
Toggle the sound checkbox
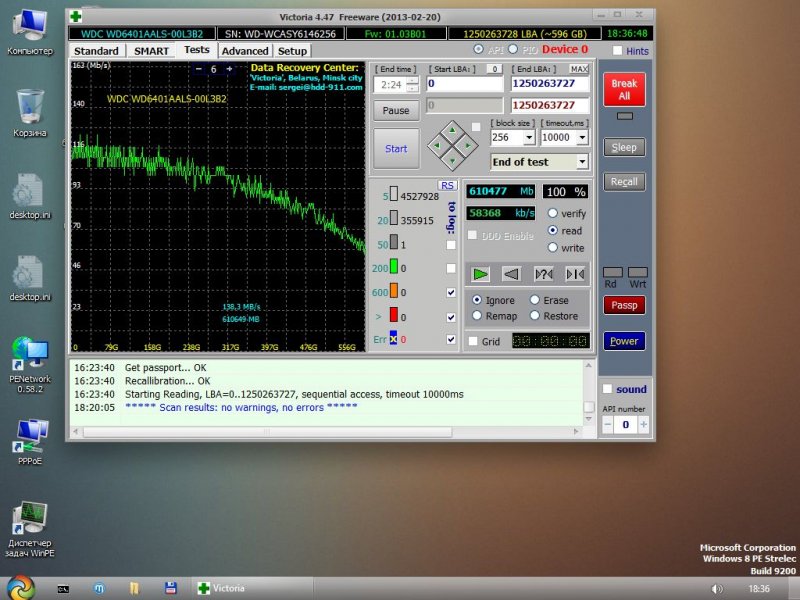click(607, 389)
